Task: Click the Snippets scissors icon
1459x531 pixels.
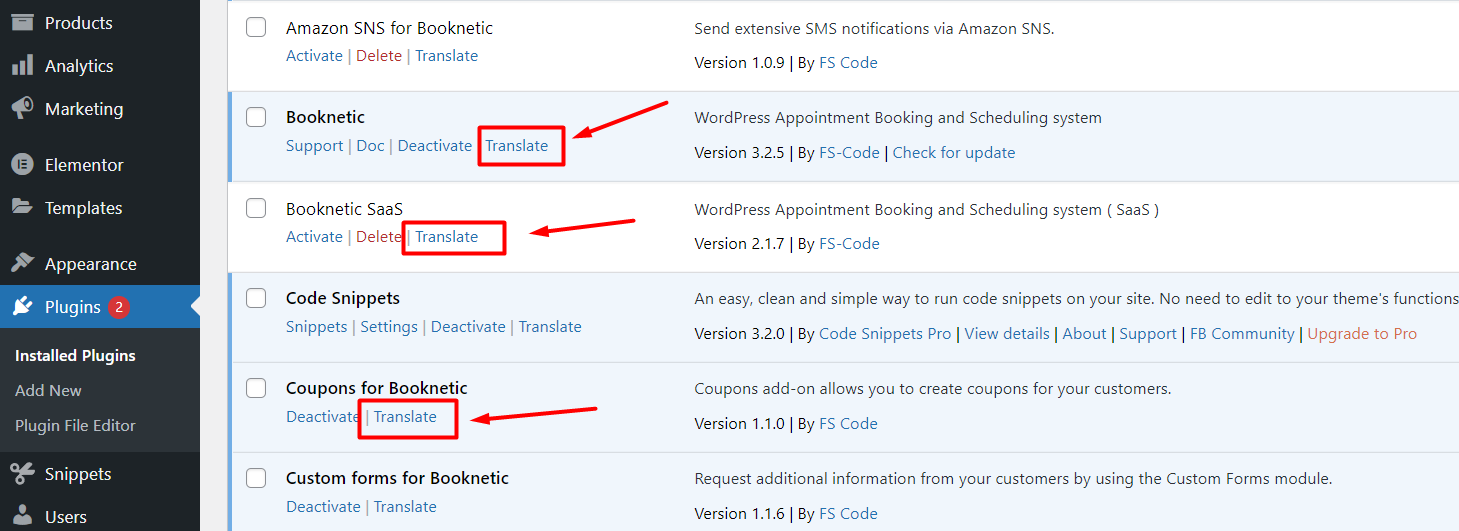Action: pos(22,474)
